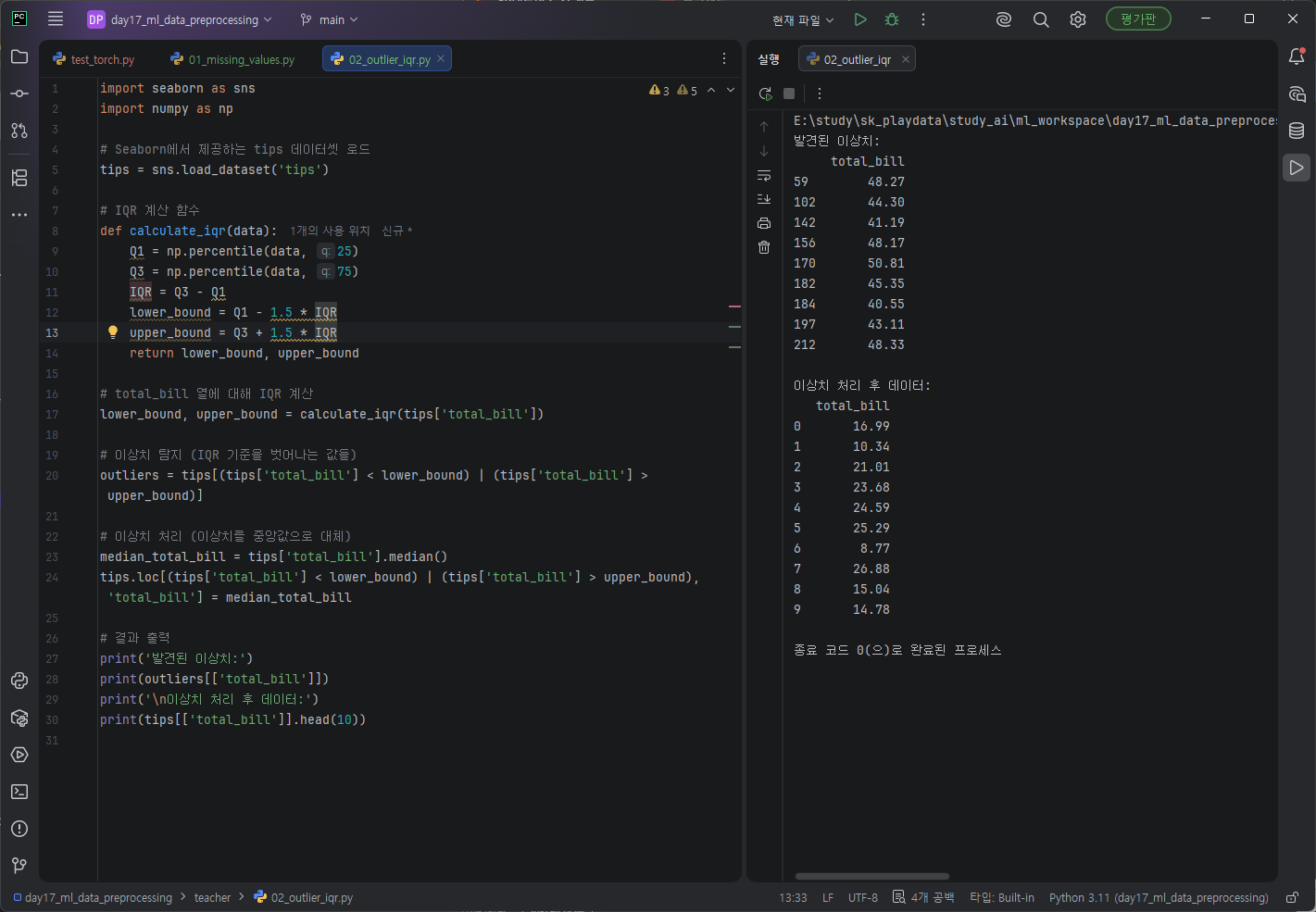Open the Terminal tool window

click(19, 792)
